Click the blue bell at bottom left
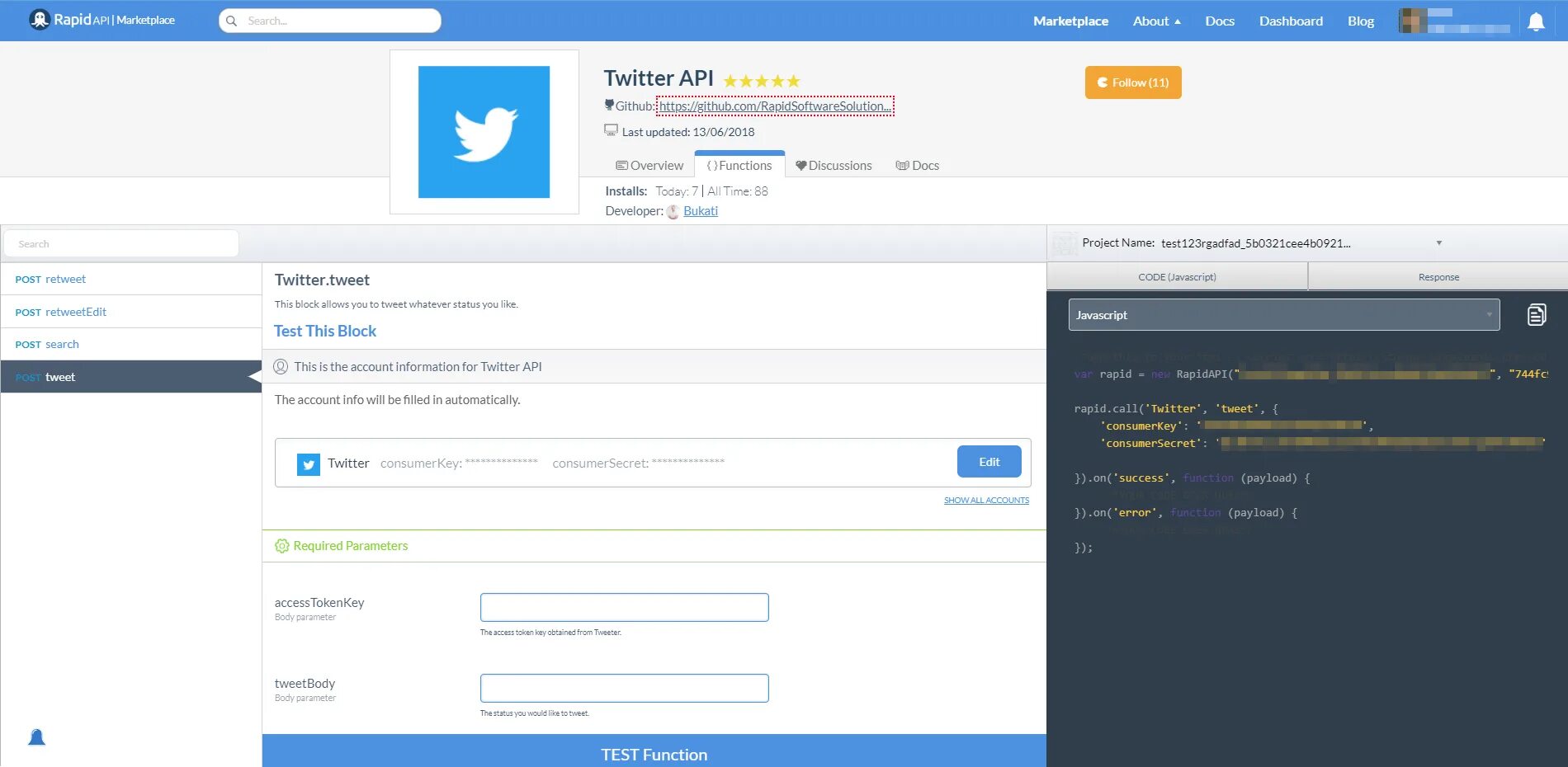Screen dimensions: 1568x767 36,736
